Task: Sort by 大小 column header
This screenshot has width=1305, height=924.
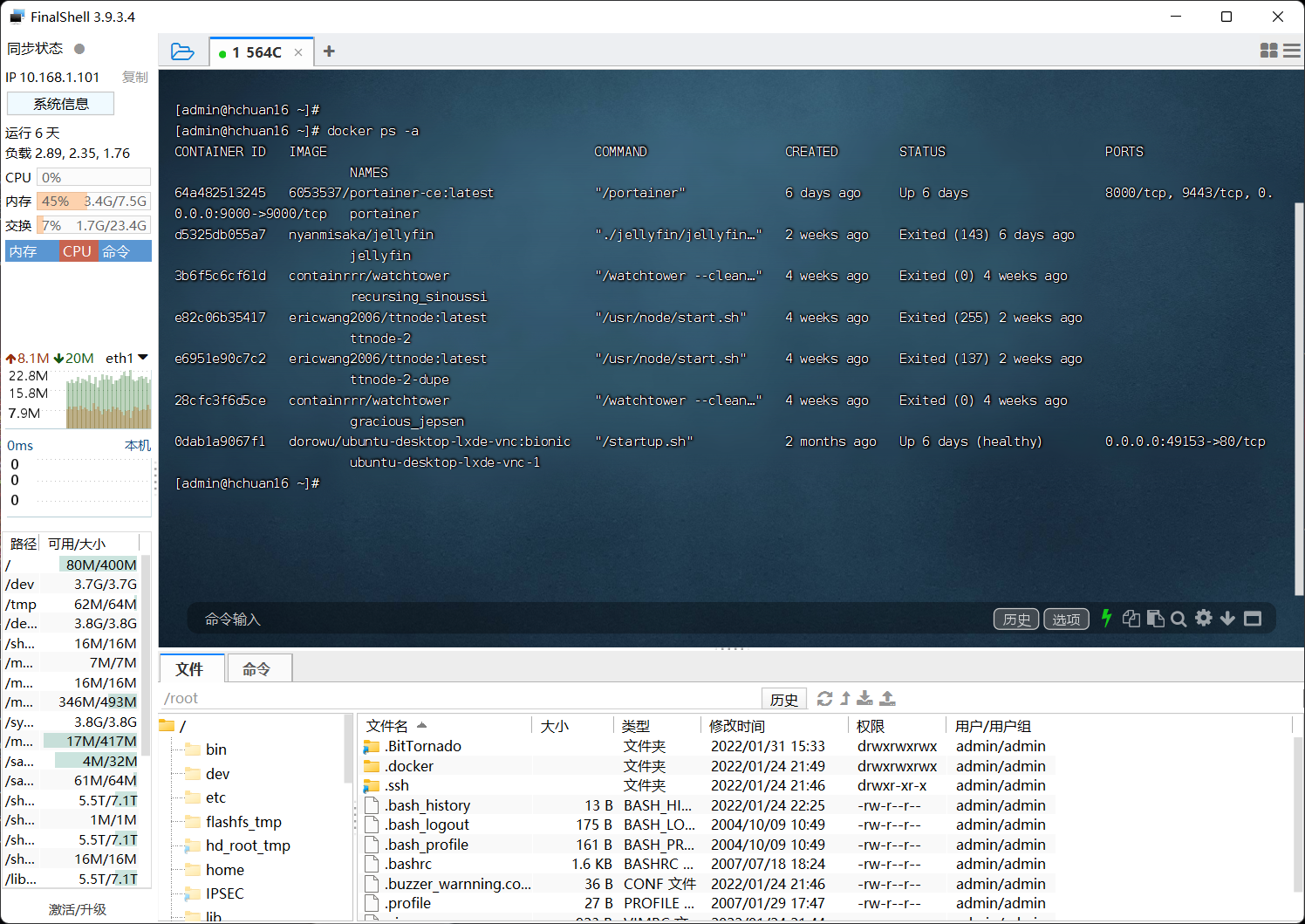Action: point(572,726)
